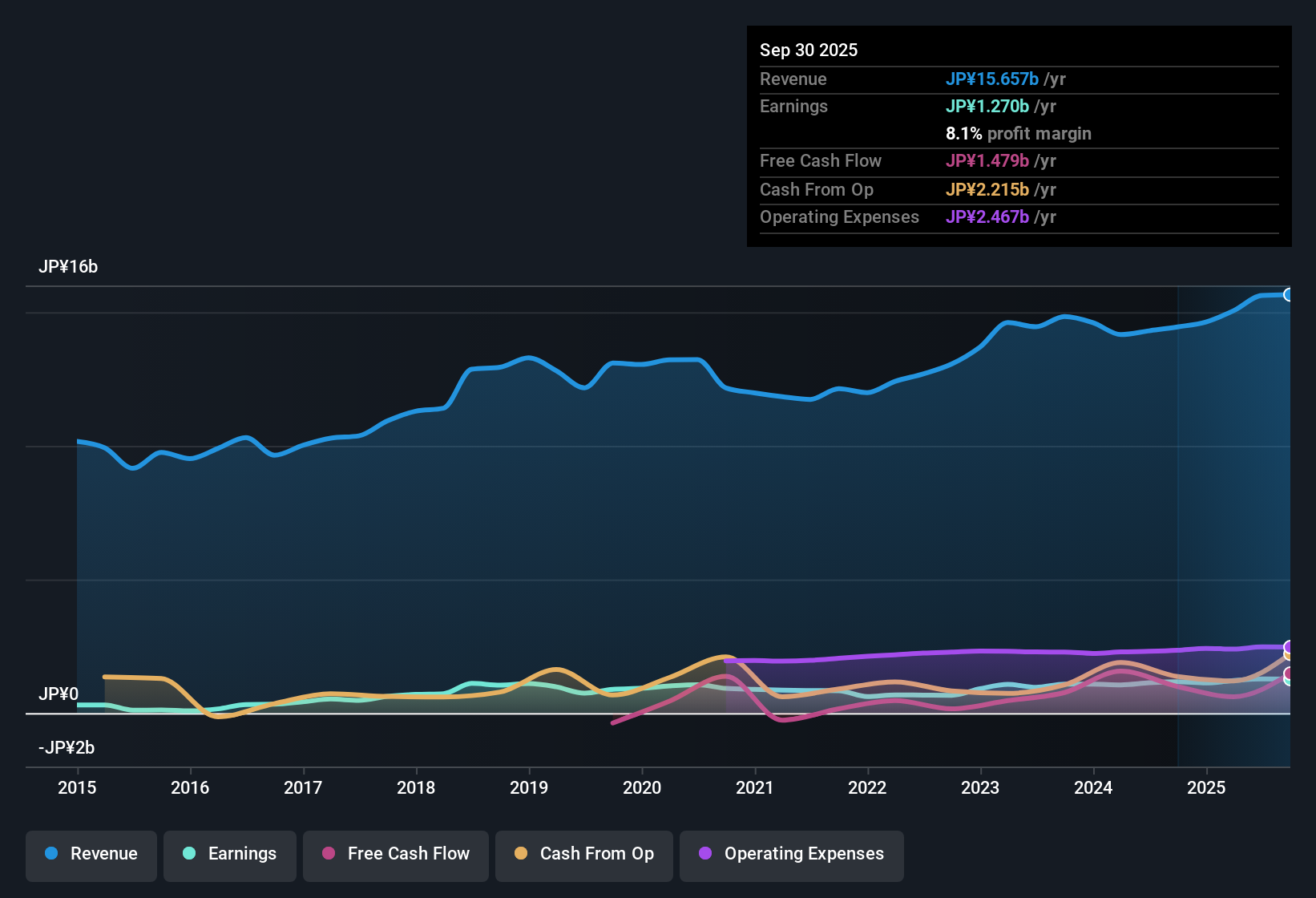1316x898 pixels.
Task: Toggle the Earnings series off in the legend
Action: tap(229, 854)
